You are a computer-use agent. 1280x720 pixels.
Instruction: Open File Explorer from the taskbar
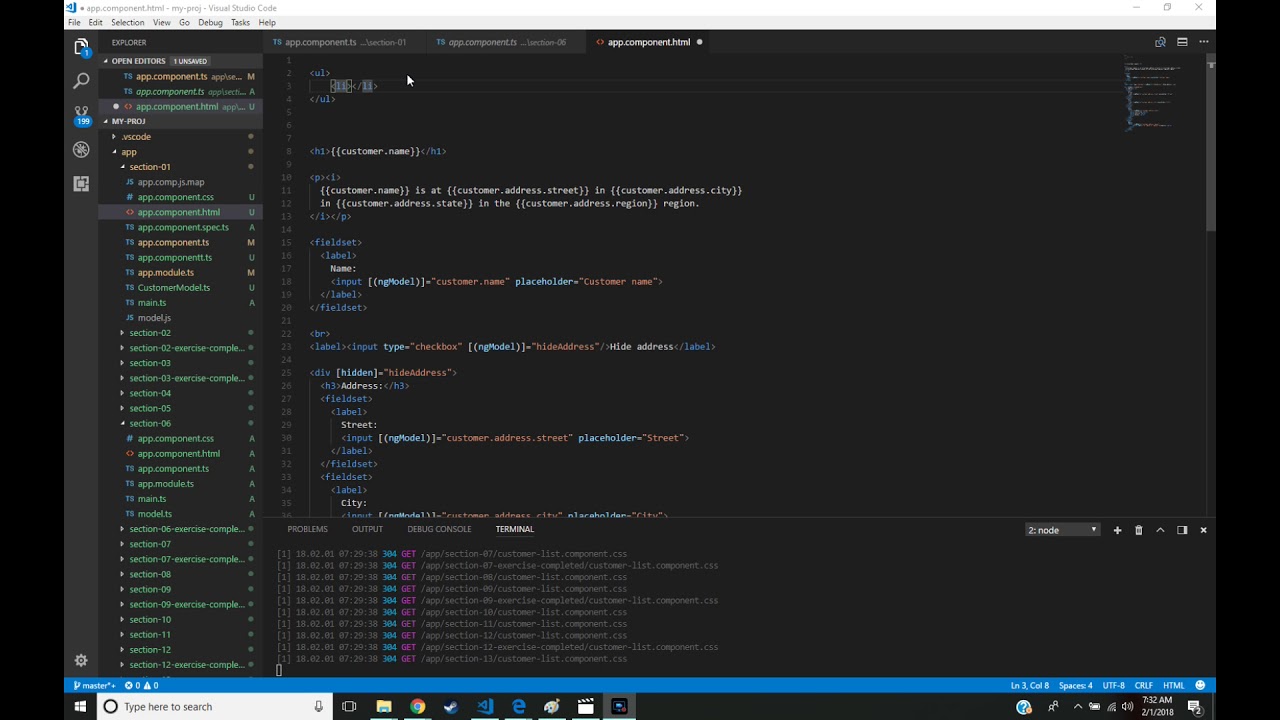tap(383, 706)
